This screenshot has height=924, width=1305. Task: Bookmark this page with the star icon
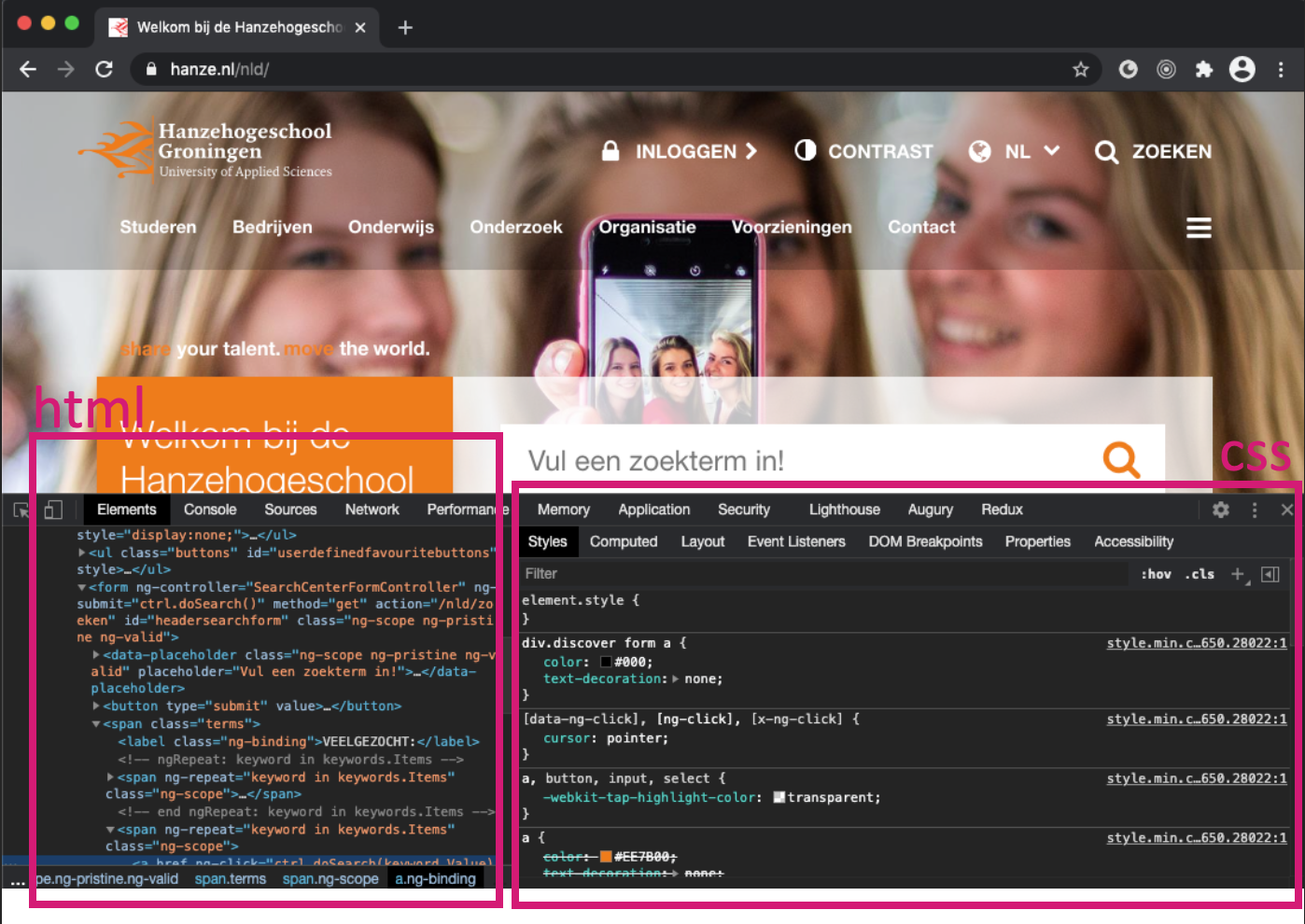[x=1081, y=69]
